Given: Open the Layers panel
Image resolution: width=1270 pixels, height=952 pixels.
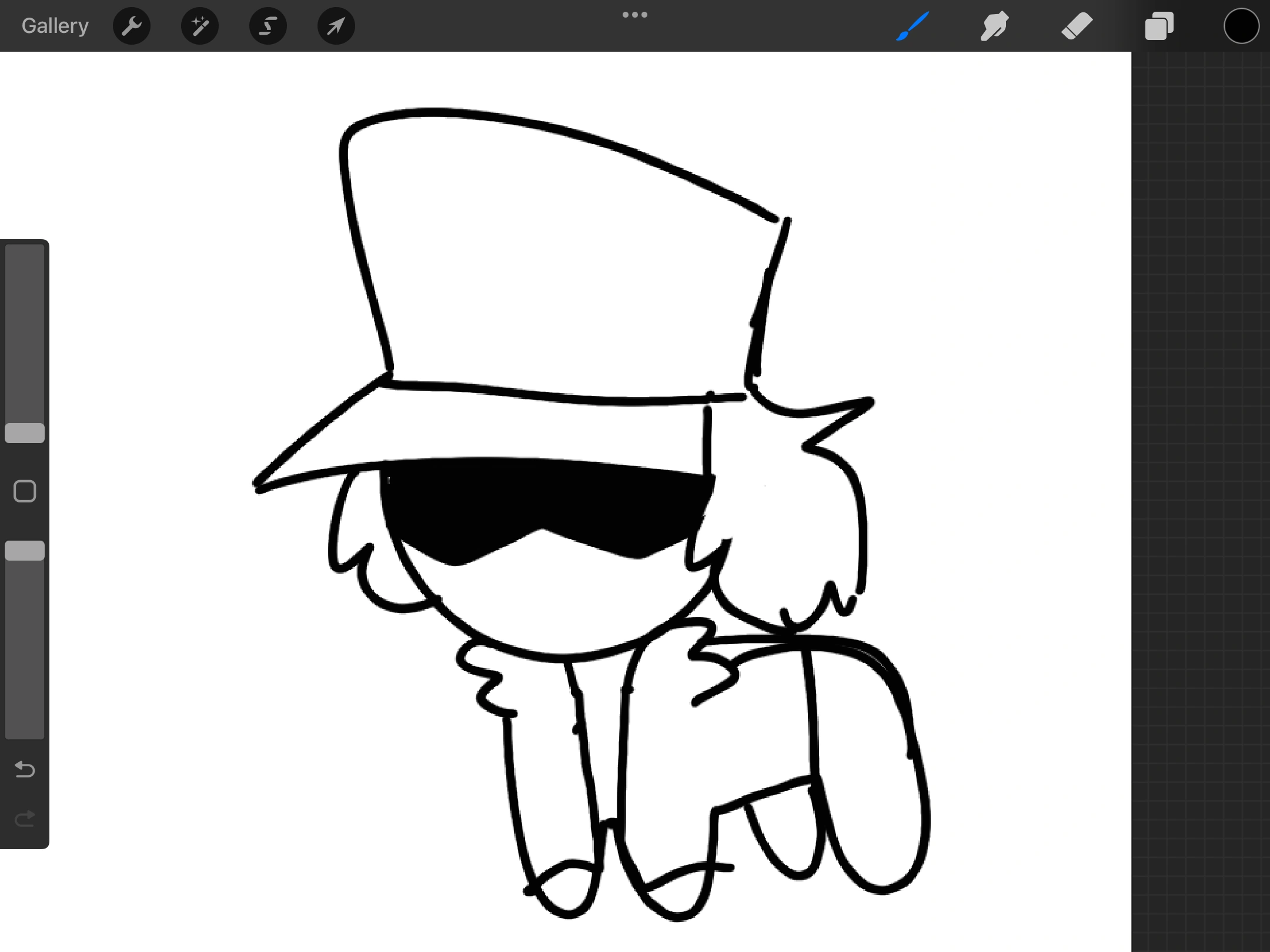Looking at the screenshot, I should coord(1159,26).
